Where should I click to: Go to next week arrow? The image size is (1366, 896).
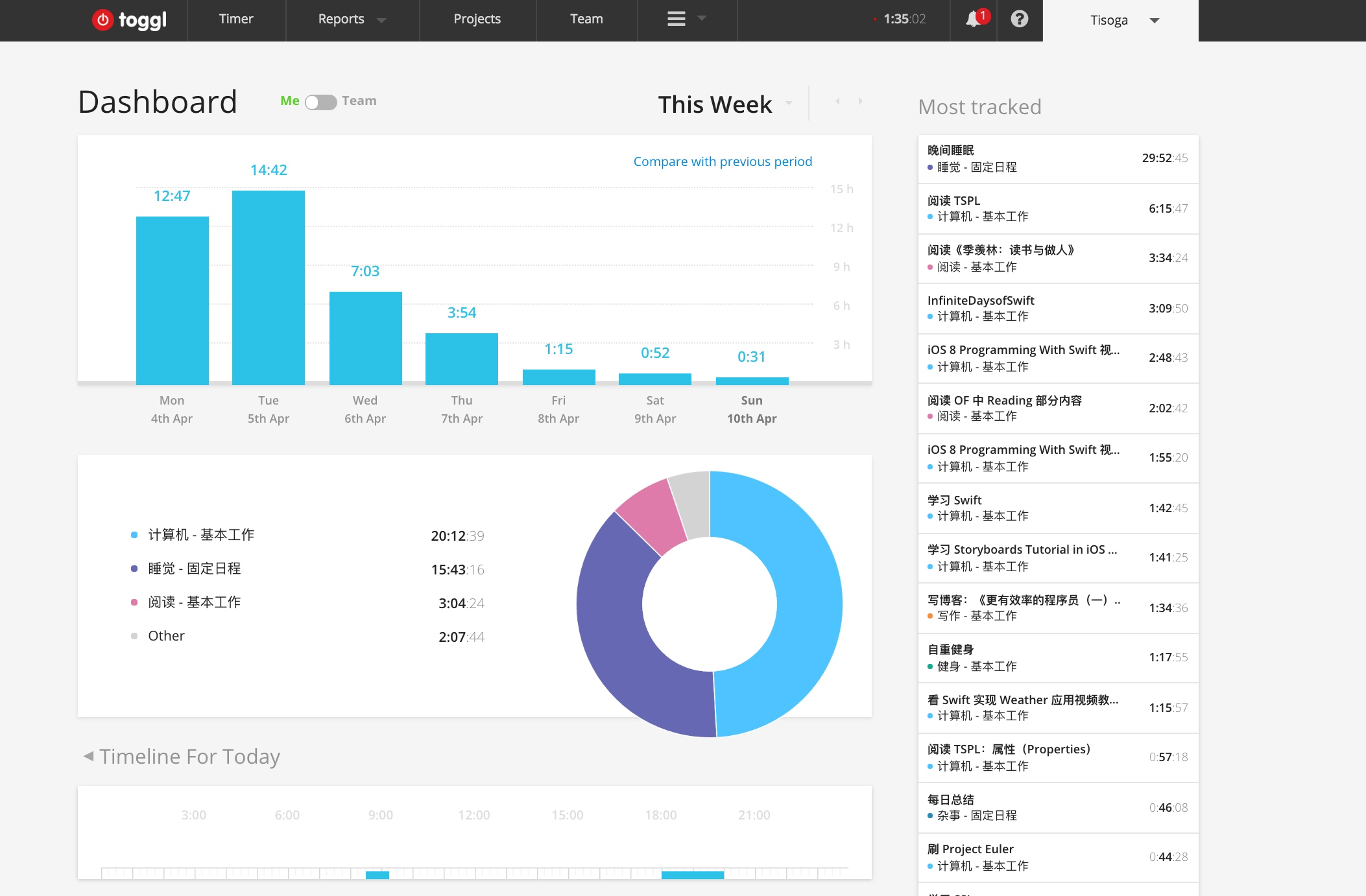click(x=861, y=101)
